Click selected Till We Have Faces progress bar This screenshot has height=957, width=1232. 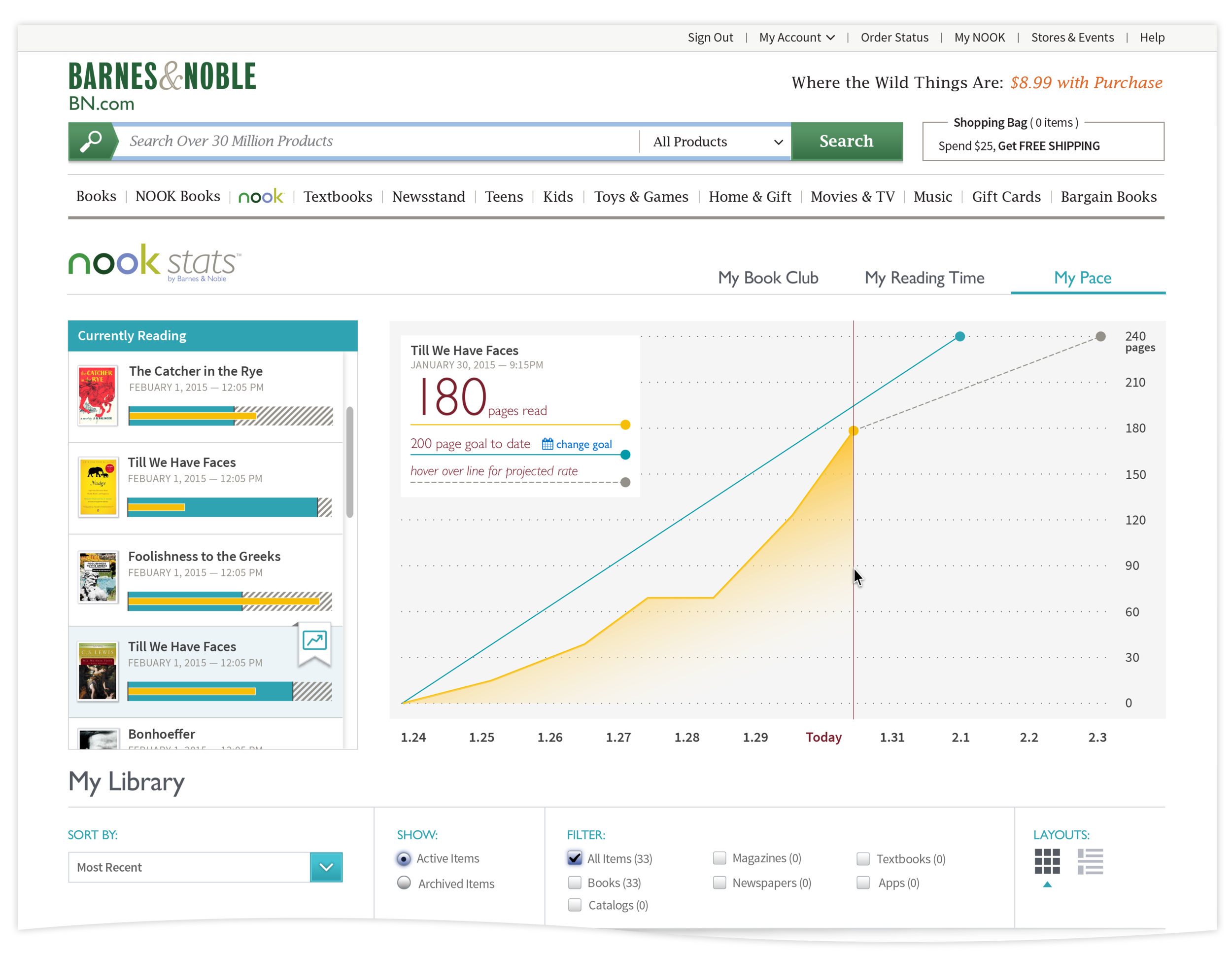pyautogui.click(x=230, y=692)
